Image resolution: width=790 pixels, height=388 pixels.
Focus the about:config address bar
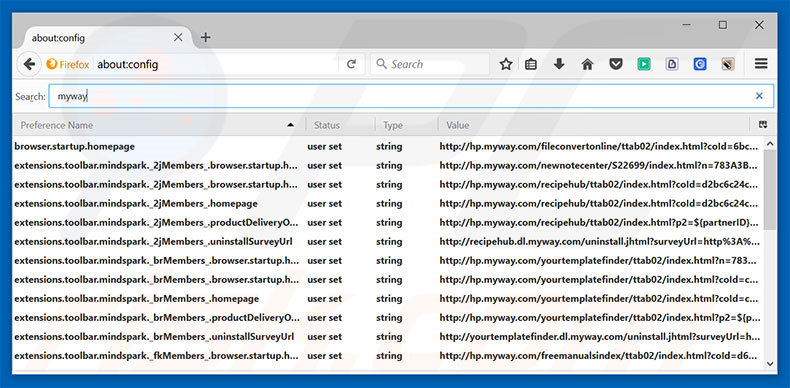[x=217, y=64]
